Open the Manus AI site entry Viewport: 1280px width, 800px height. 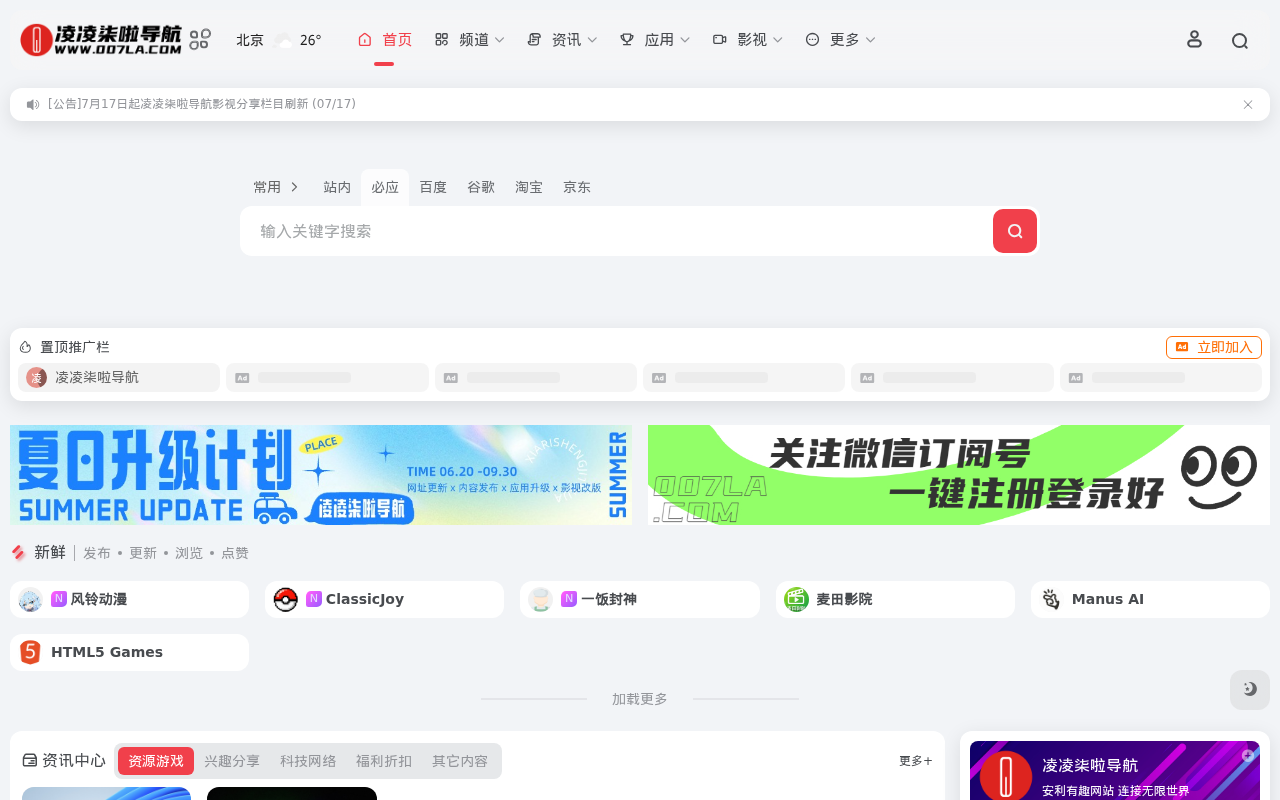pos(1107,599)
